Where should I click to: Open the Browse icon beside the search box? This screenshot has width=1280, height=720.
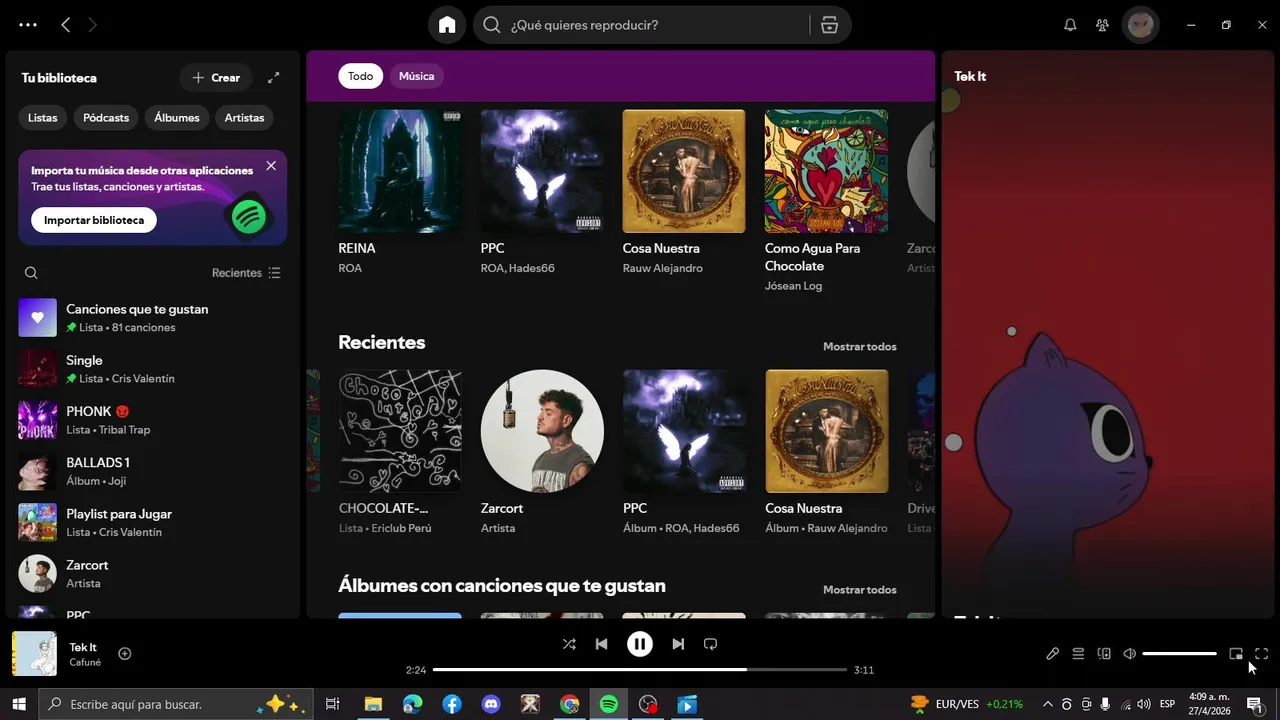tap(829, 25)
